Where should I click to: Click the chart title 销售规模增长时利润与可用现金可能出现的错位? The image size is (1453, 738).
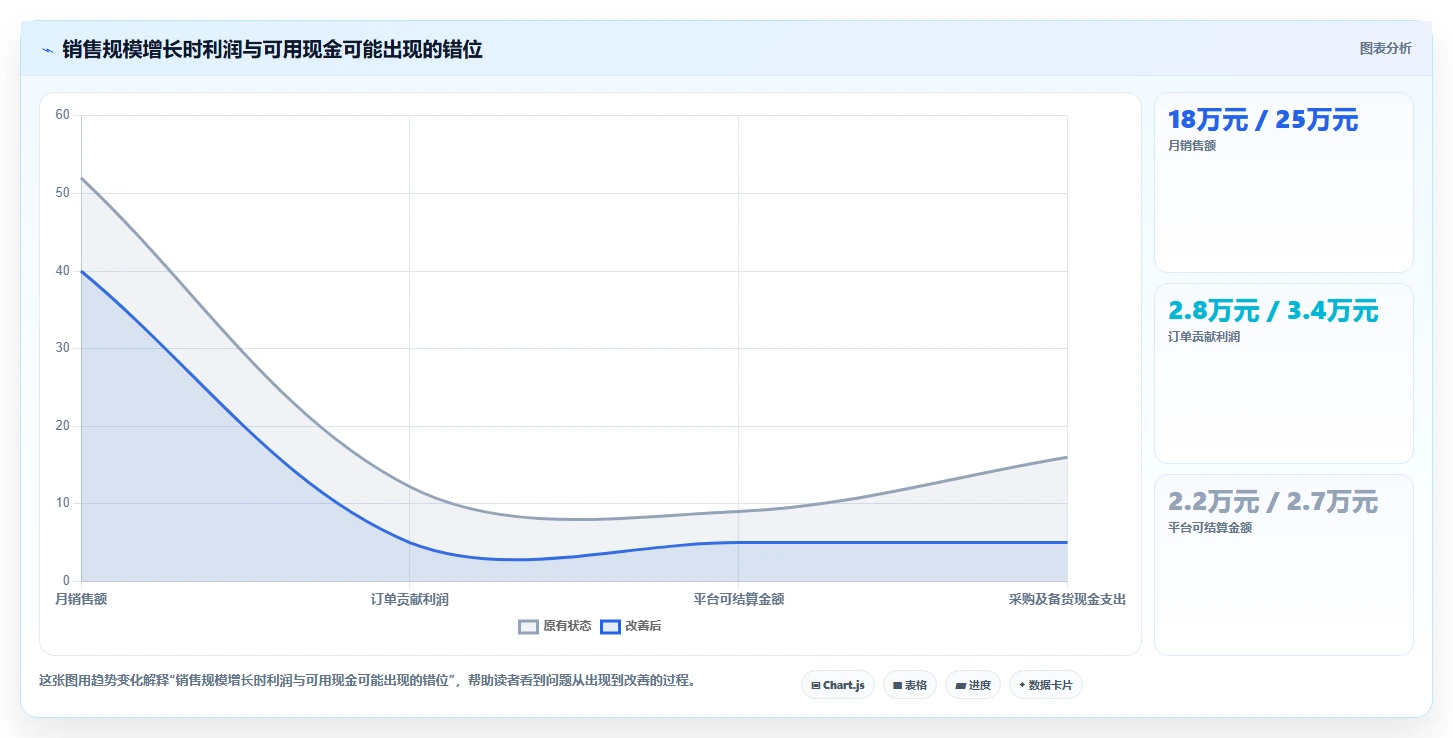click(272, 50)
